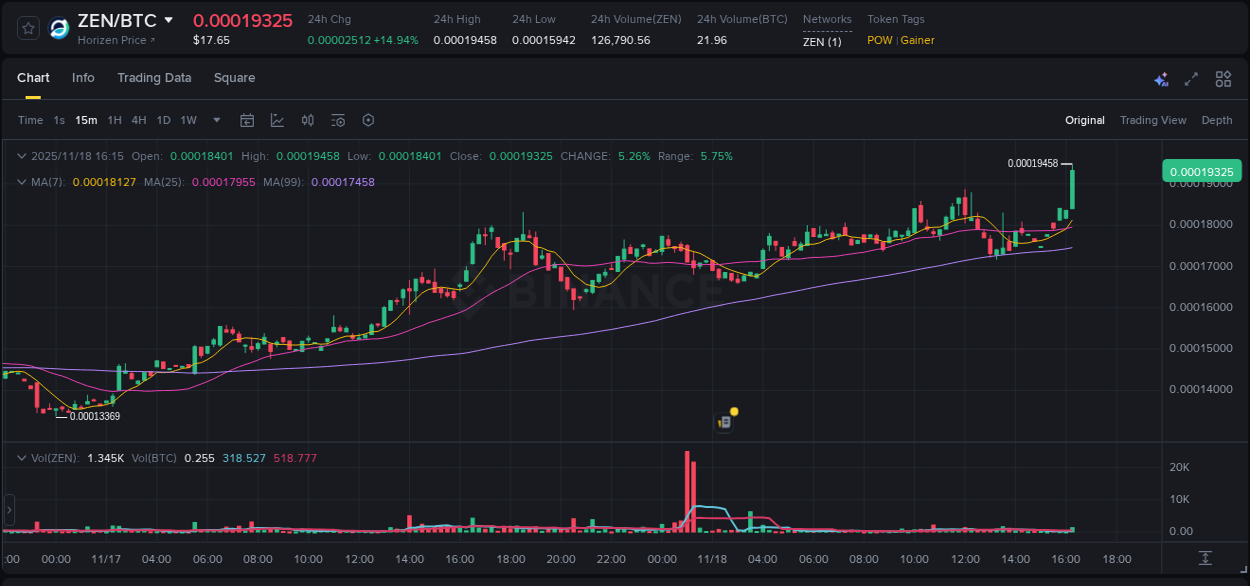Select the 1W timeframe
Viewport: 1250px width, 586px height.
coord(188,120)
